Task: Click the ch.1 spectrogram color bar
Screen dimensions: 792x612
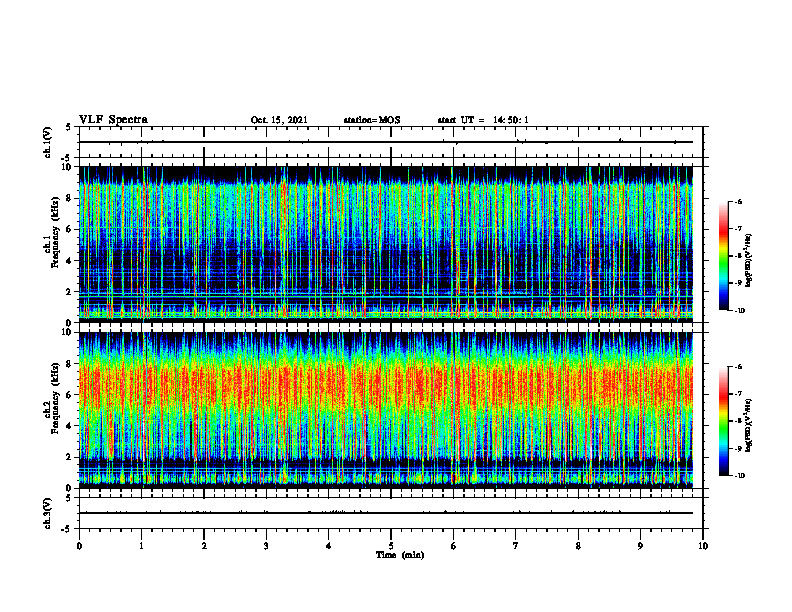Action: coord(724,256)
